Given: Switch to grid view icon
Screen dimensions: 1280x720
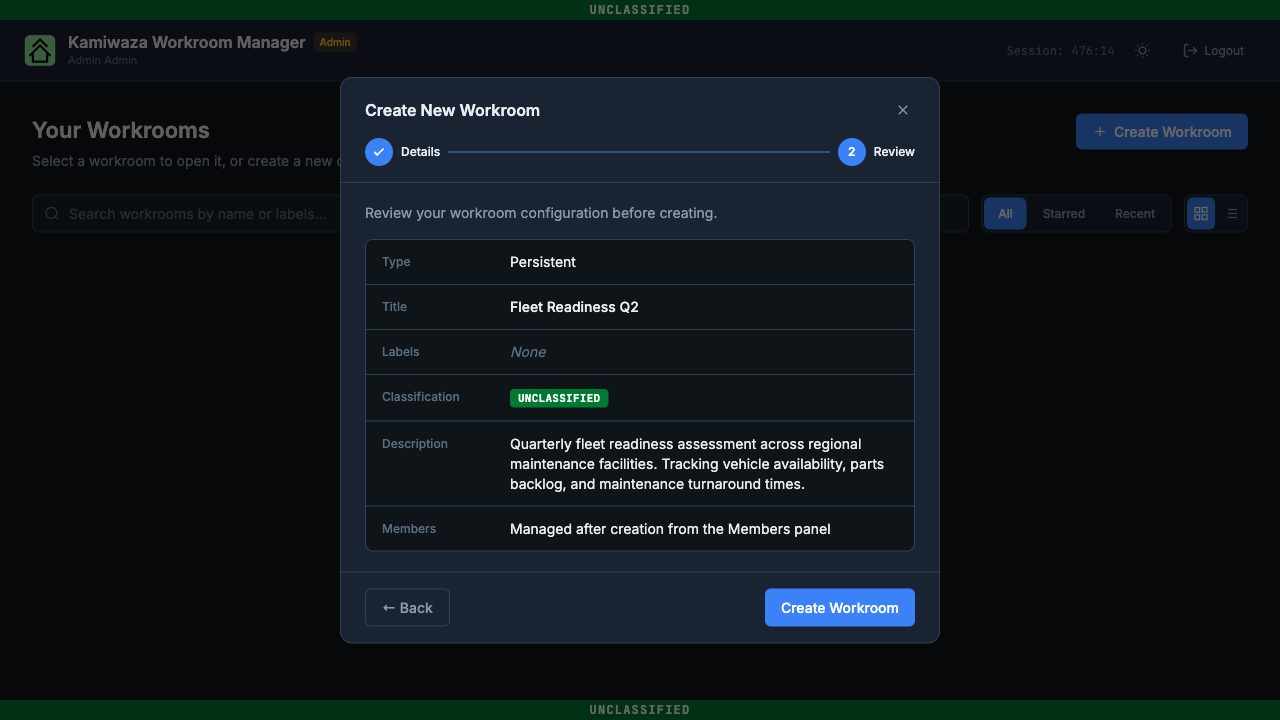Looking at the screenshot, I should (x=1201, y=213).
